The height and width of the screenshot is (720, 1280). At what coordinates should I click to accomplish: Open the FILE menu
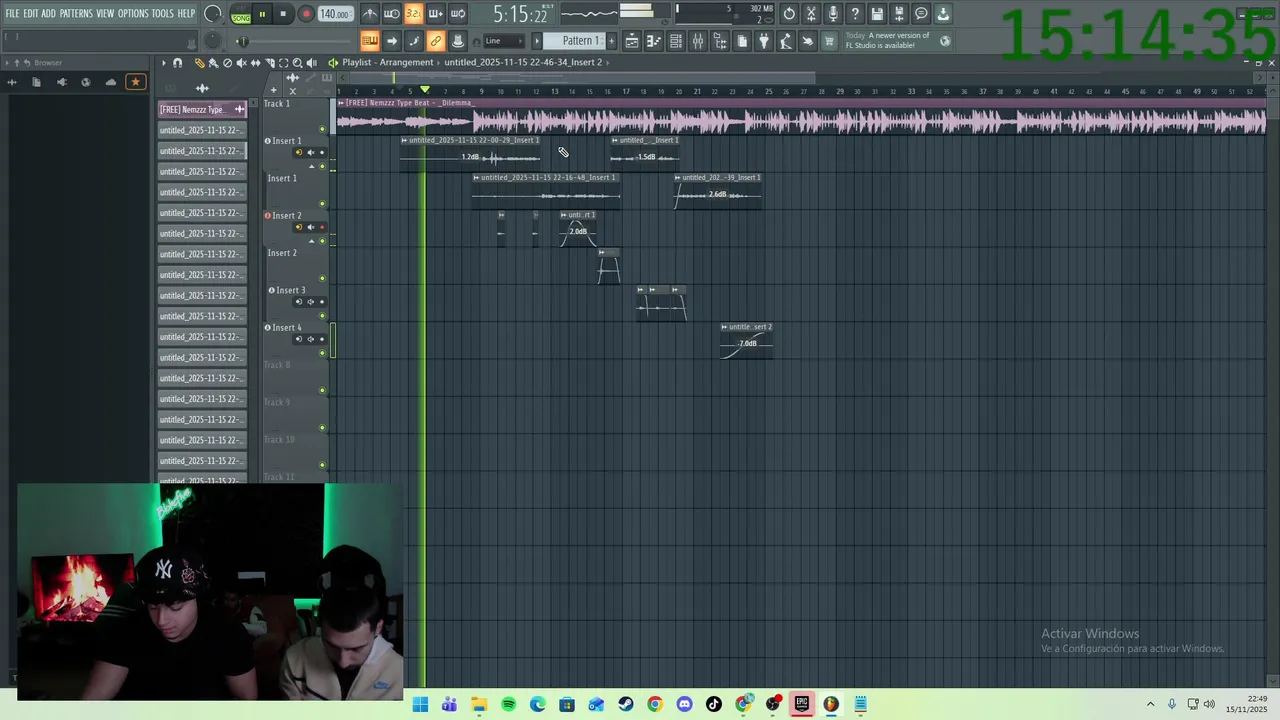click(x=12, y=14)
